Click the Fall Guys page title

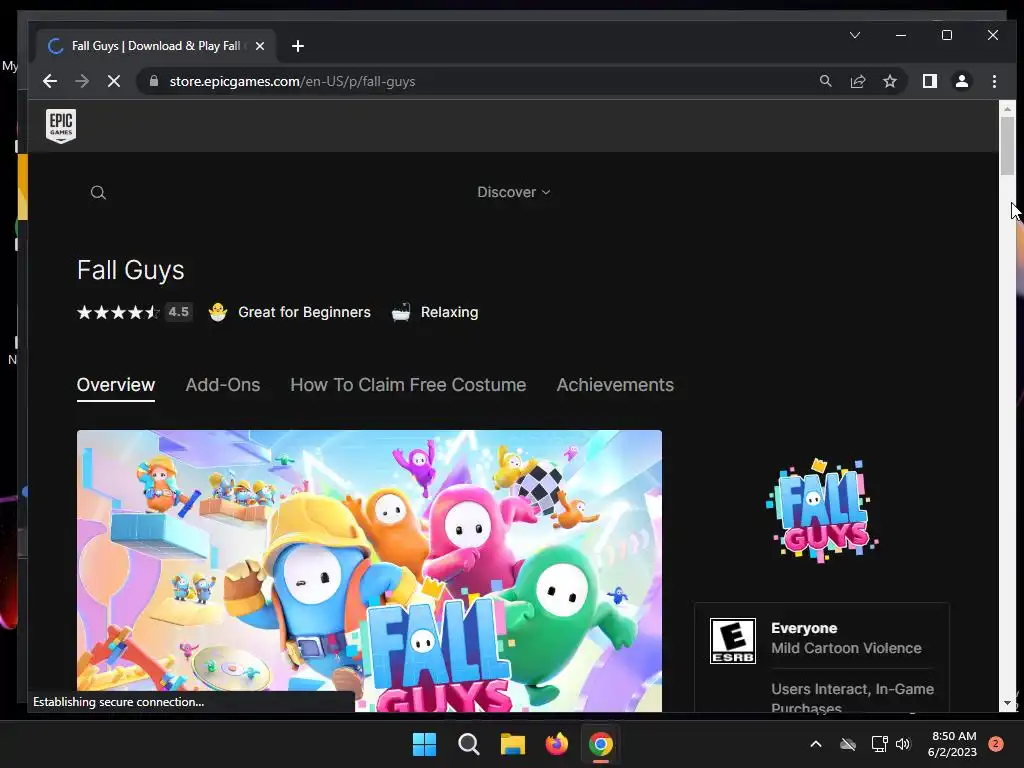point(131,270)
